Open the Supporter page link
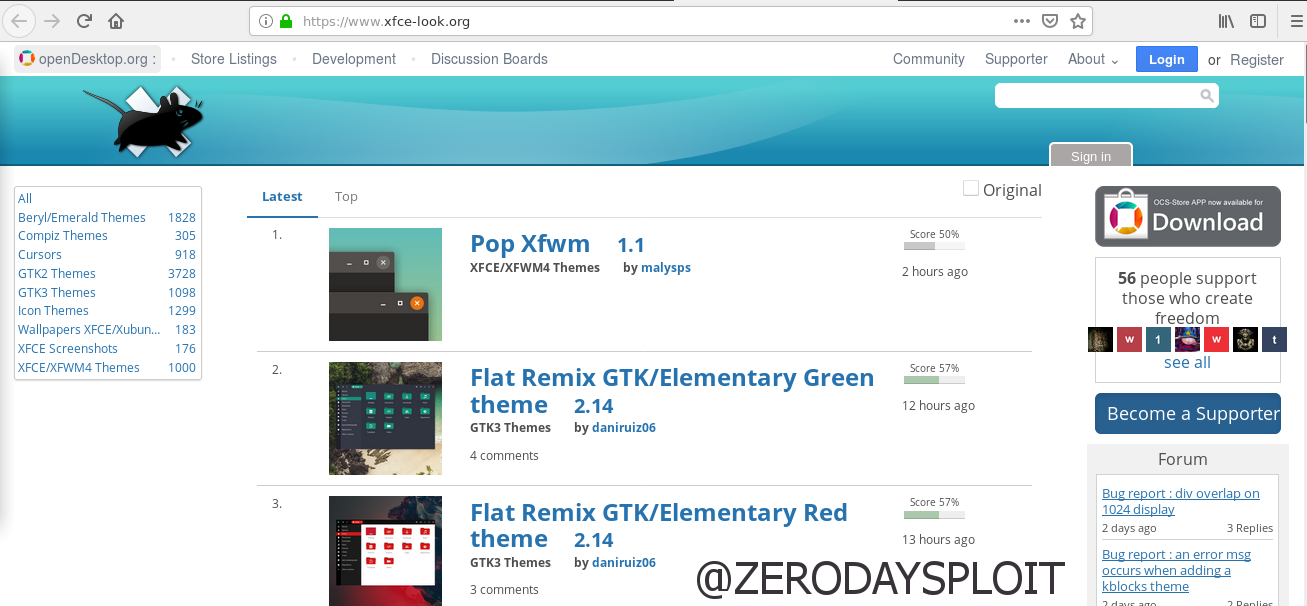This screenshot has width=1307, height=606. 1016,59
